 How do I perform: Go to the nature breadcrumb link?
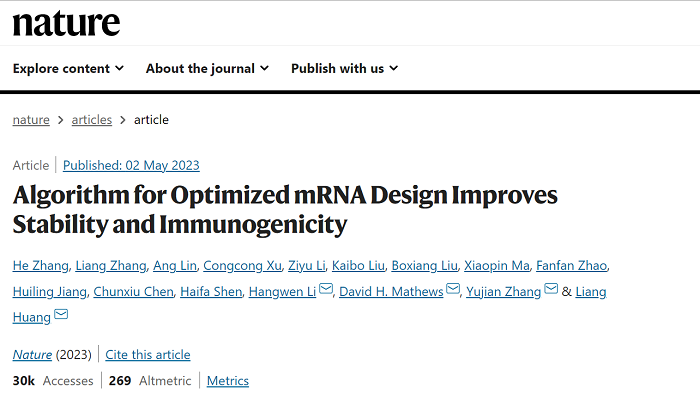click(31, 120)
